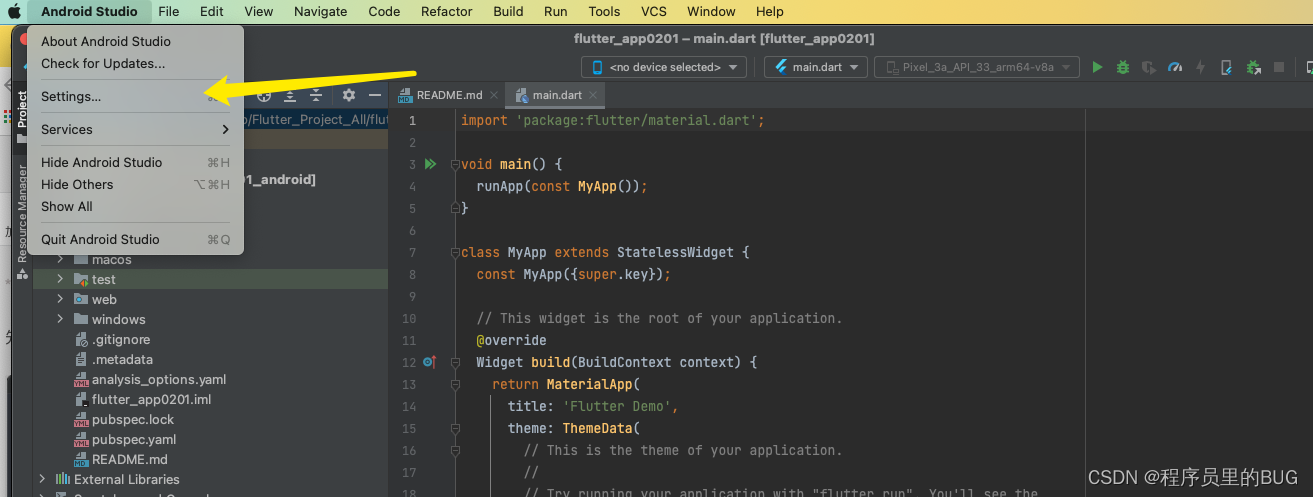
Task: Choose Hide Others menu item
Action: click(x=135, y=184)
